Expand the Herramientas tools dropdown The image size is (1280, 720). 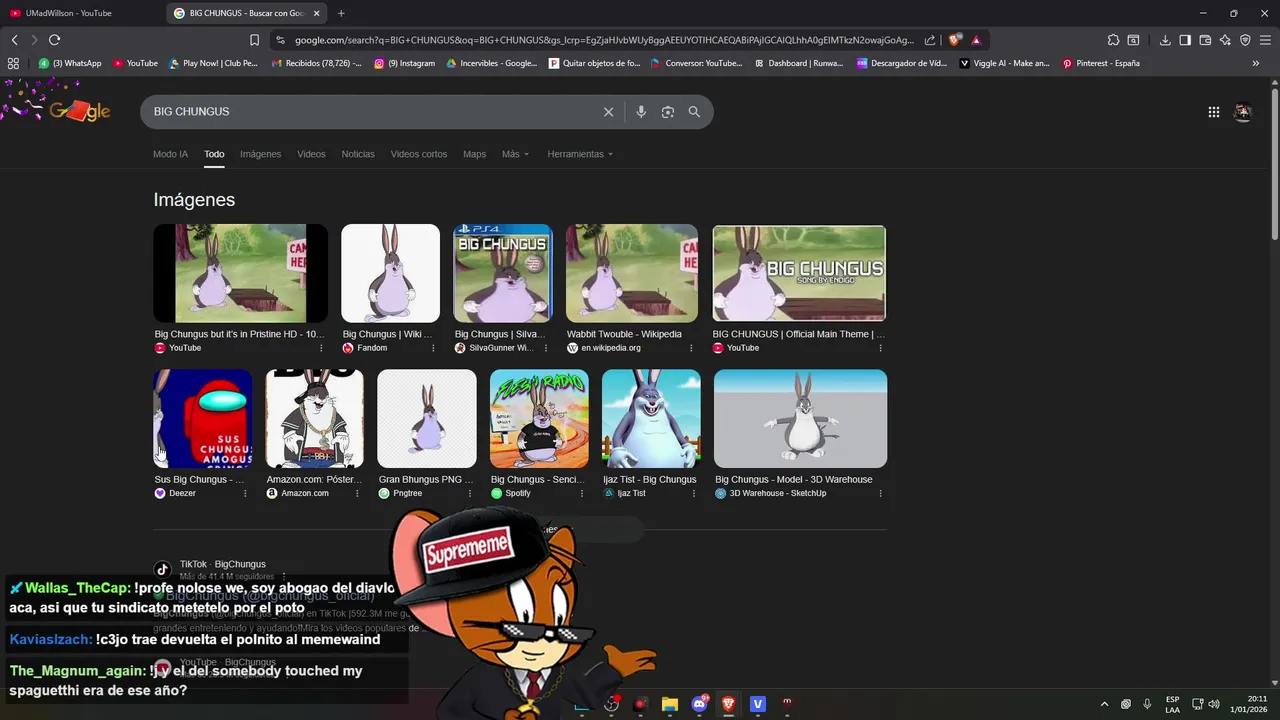[580, 154]
